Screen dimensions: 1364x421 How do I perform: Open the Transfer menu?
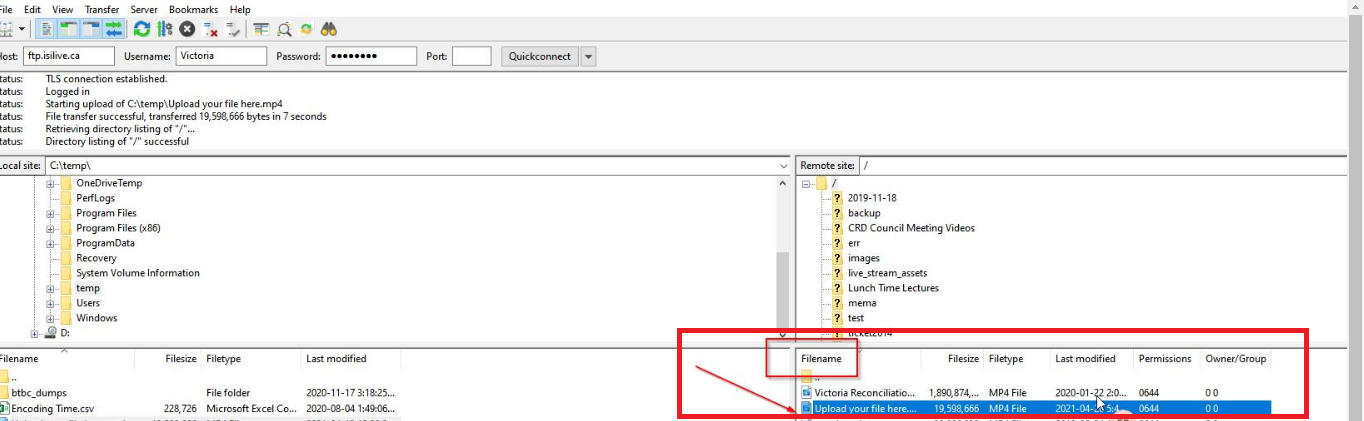[101, 9]
